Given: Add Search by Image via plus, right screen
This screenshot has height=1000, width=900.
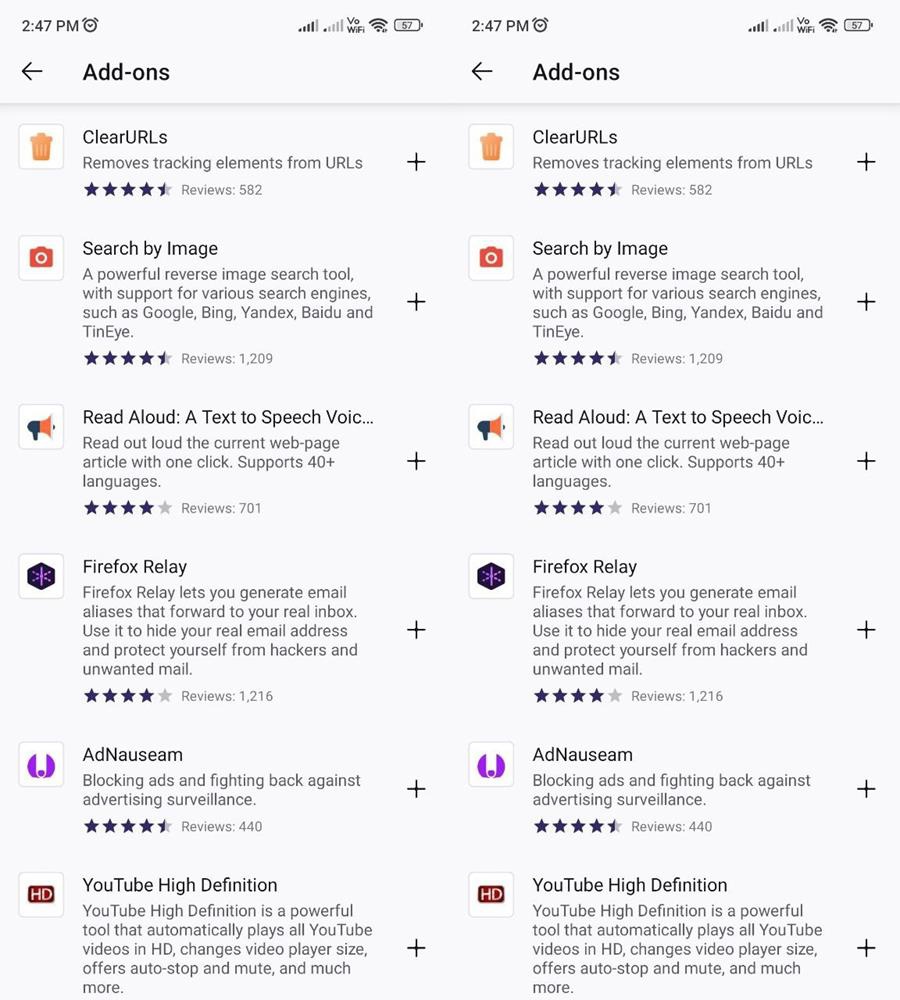Looking at the screenshot, I should point(866,302).
